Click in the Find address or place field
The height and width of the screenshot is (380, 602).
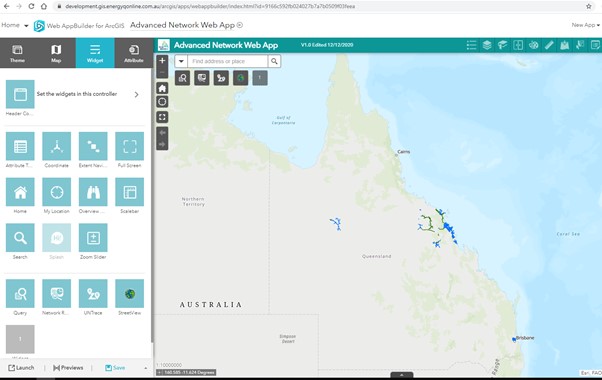pyautogui.click(x=228, y=61)
